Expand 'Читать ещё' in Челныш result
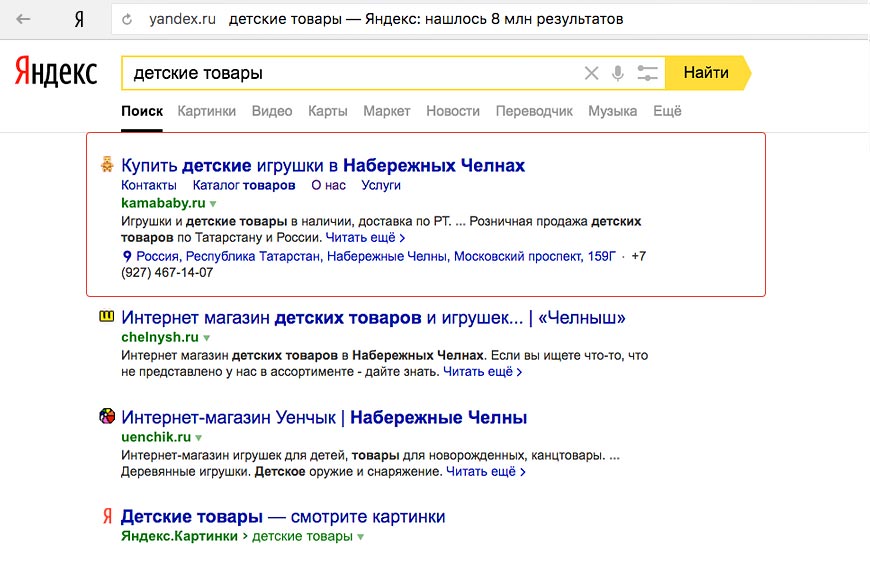Viewport: 870px width, 569px height. (x=482, y=372)
